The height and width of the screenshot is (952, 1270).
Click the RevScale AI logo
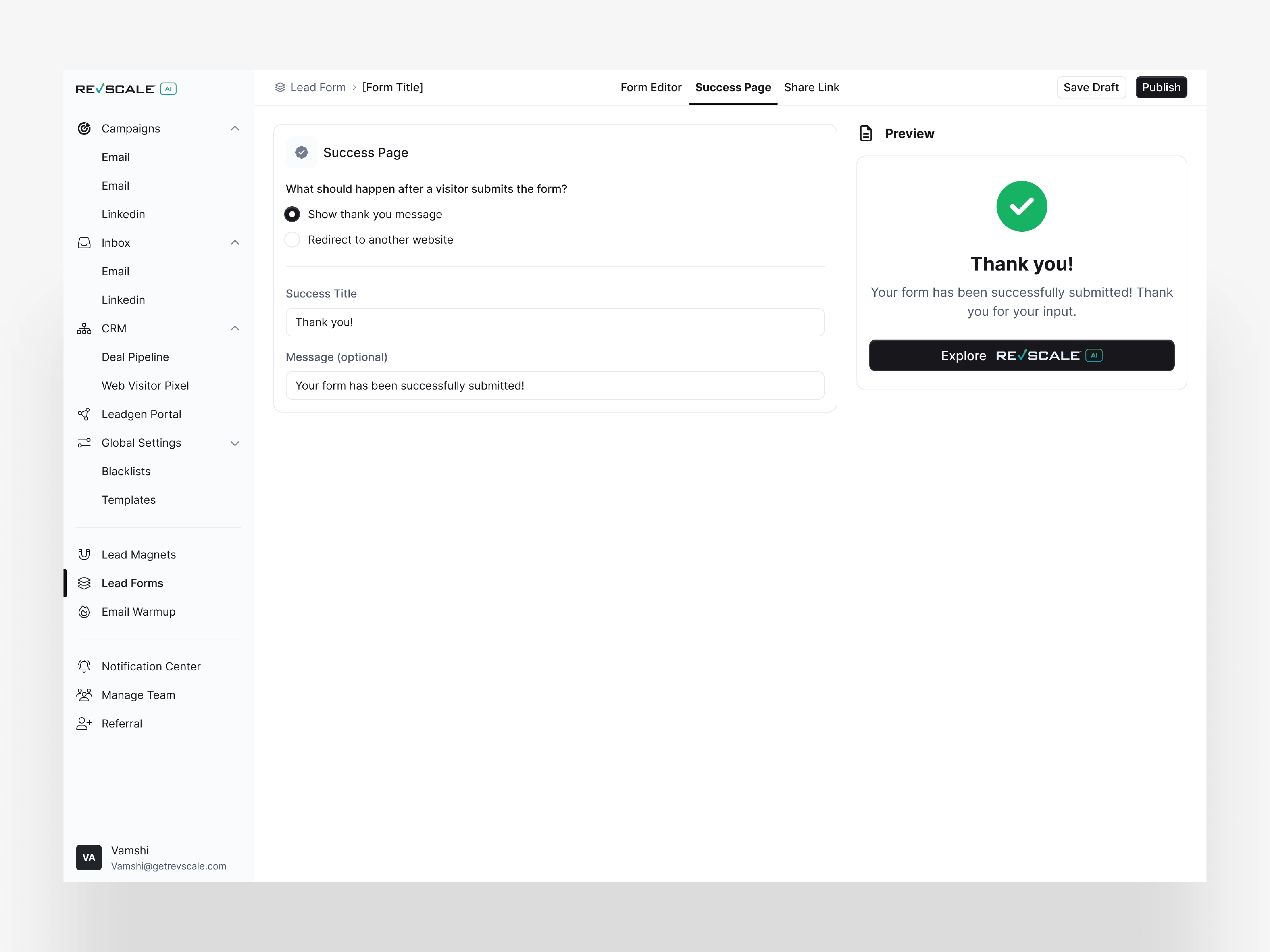(x=126, y=89)
